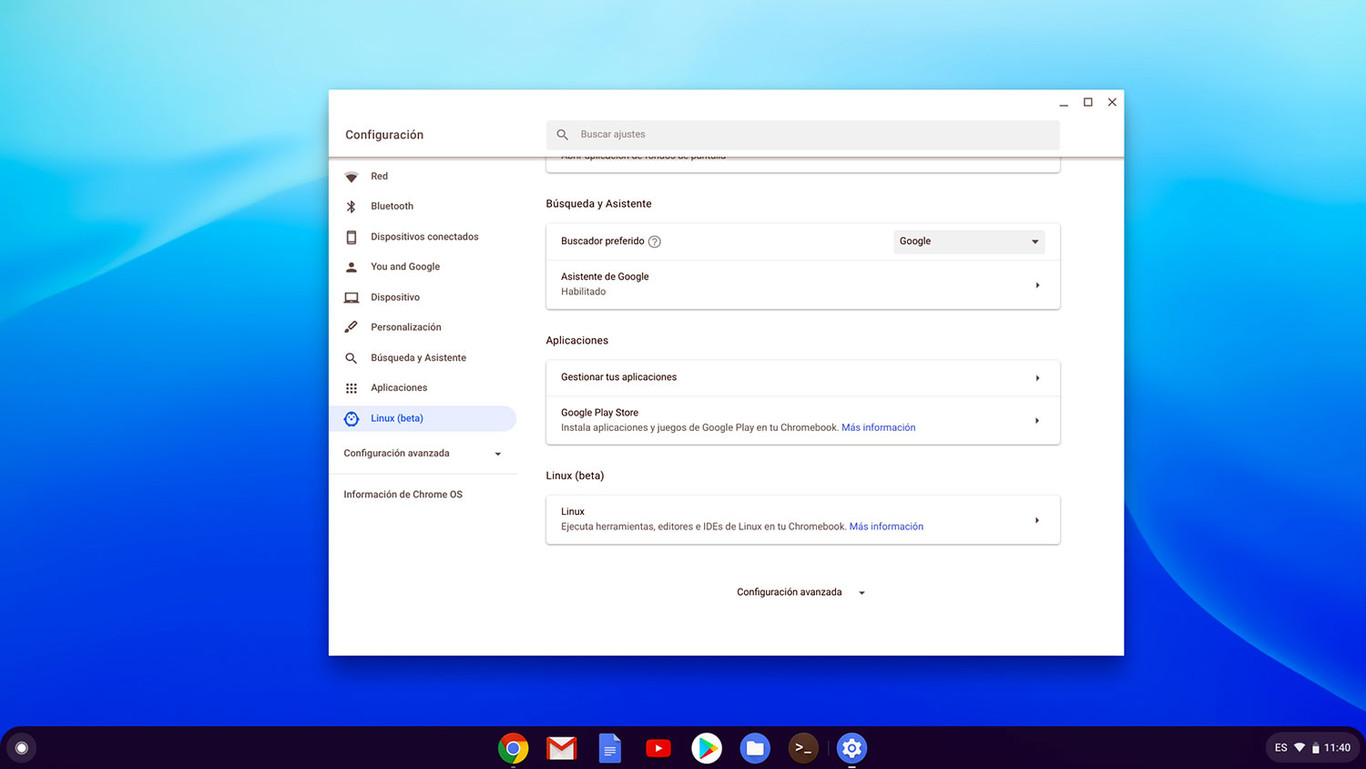Open You and Google section
The height and width of the screenshot is (769, 1366).
(x=351, y=266)
